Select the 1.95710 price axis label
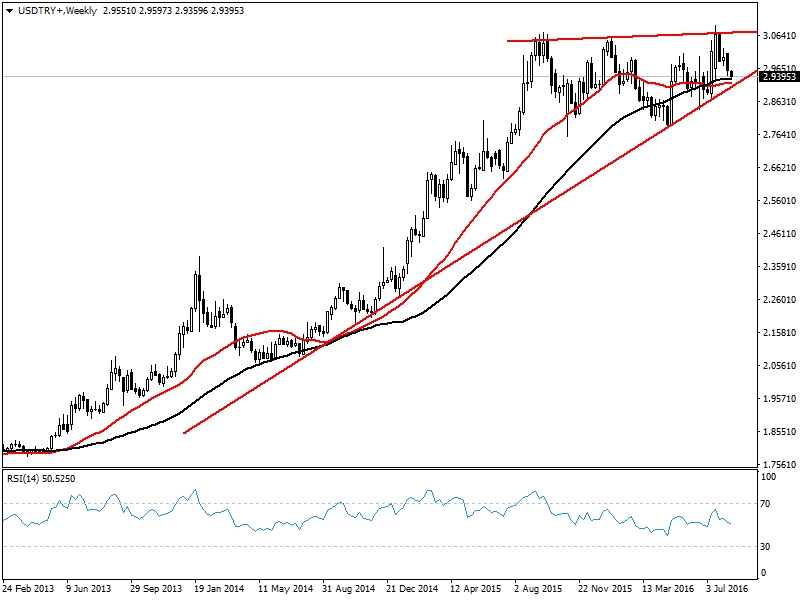The width and height of the screenshot is (800, 600). coord(780,398)
